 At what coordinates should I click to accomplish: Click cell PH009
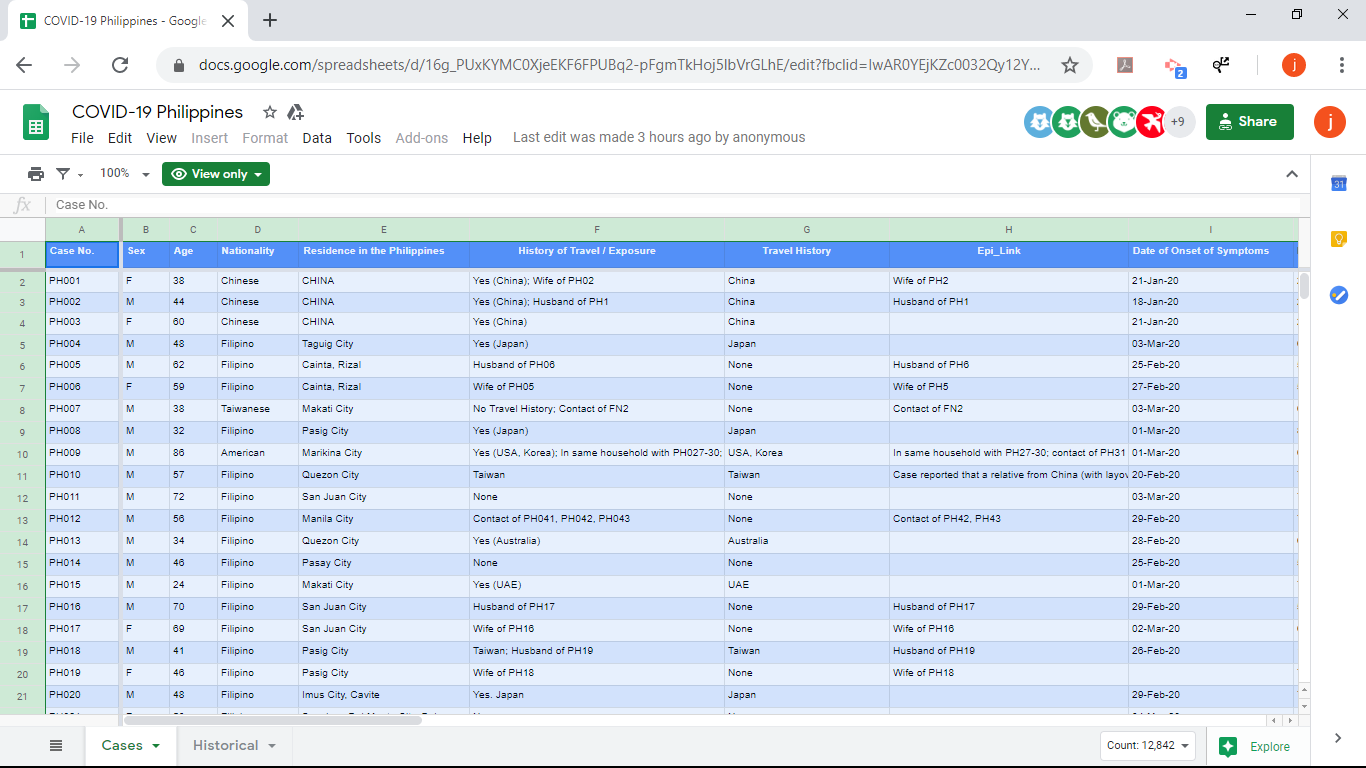click(82, 453)
